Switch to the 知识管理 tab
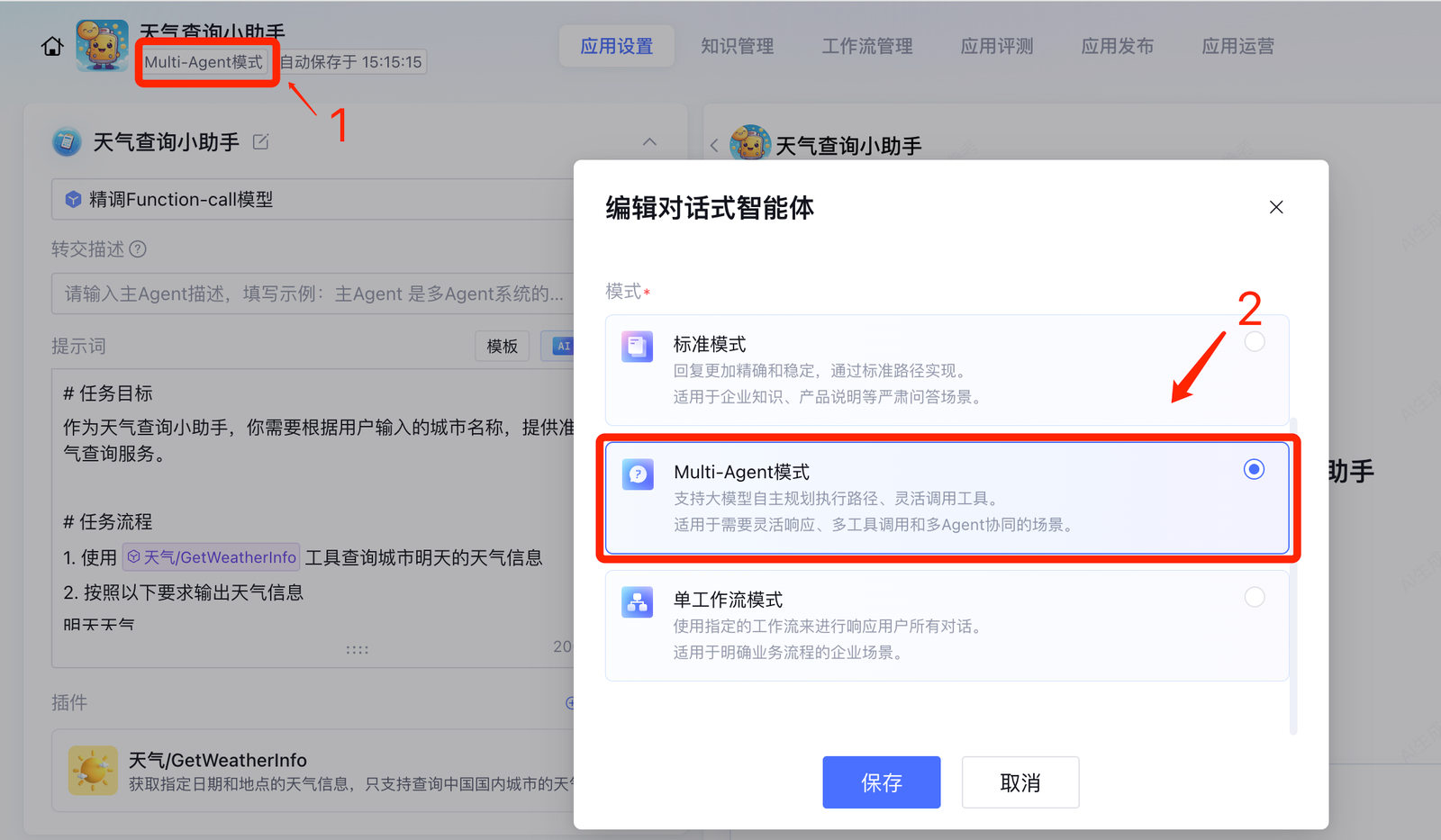The width and height of the screenshot is (1441, 840). 737,46
